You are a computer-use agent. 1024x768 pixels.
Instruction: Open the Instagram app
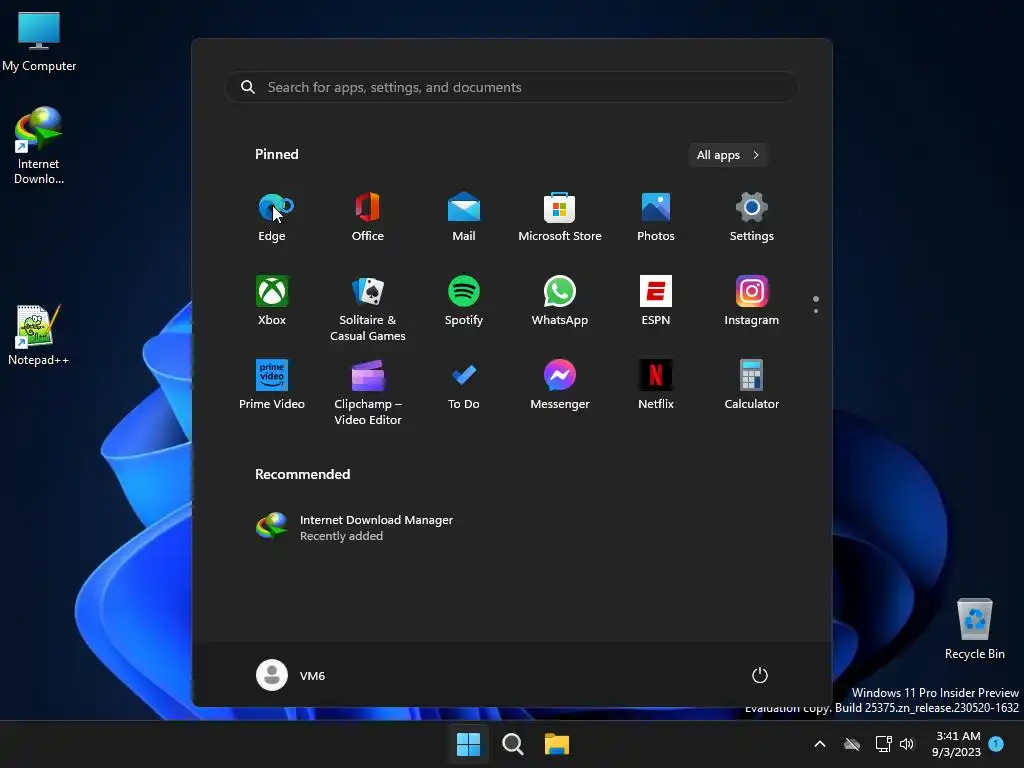752,301
